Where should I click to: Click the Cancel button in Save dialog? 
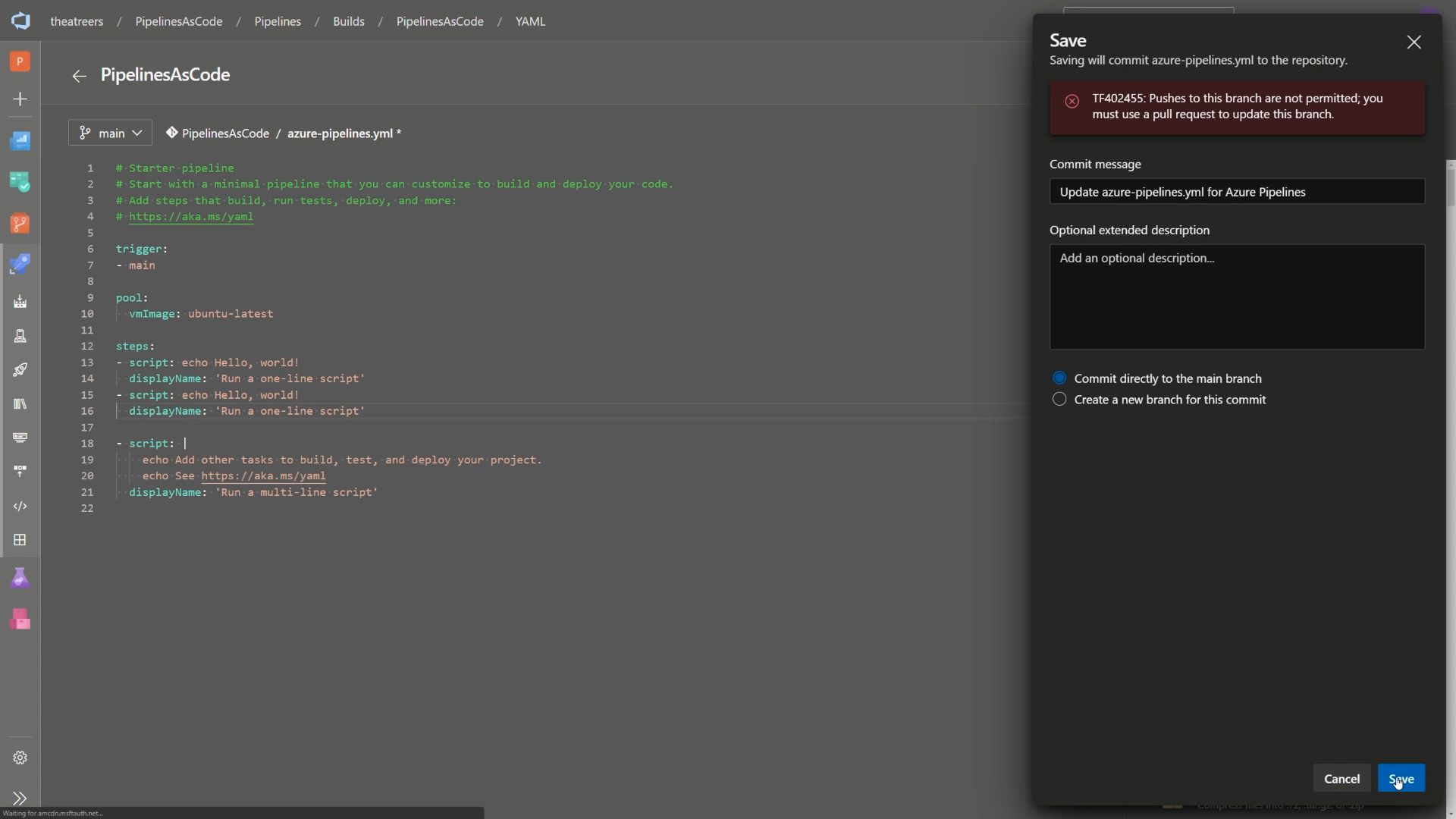click(x=1341, y=778)
